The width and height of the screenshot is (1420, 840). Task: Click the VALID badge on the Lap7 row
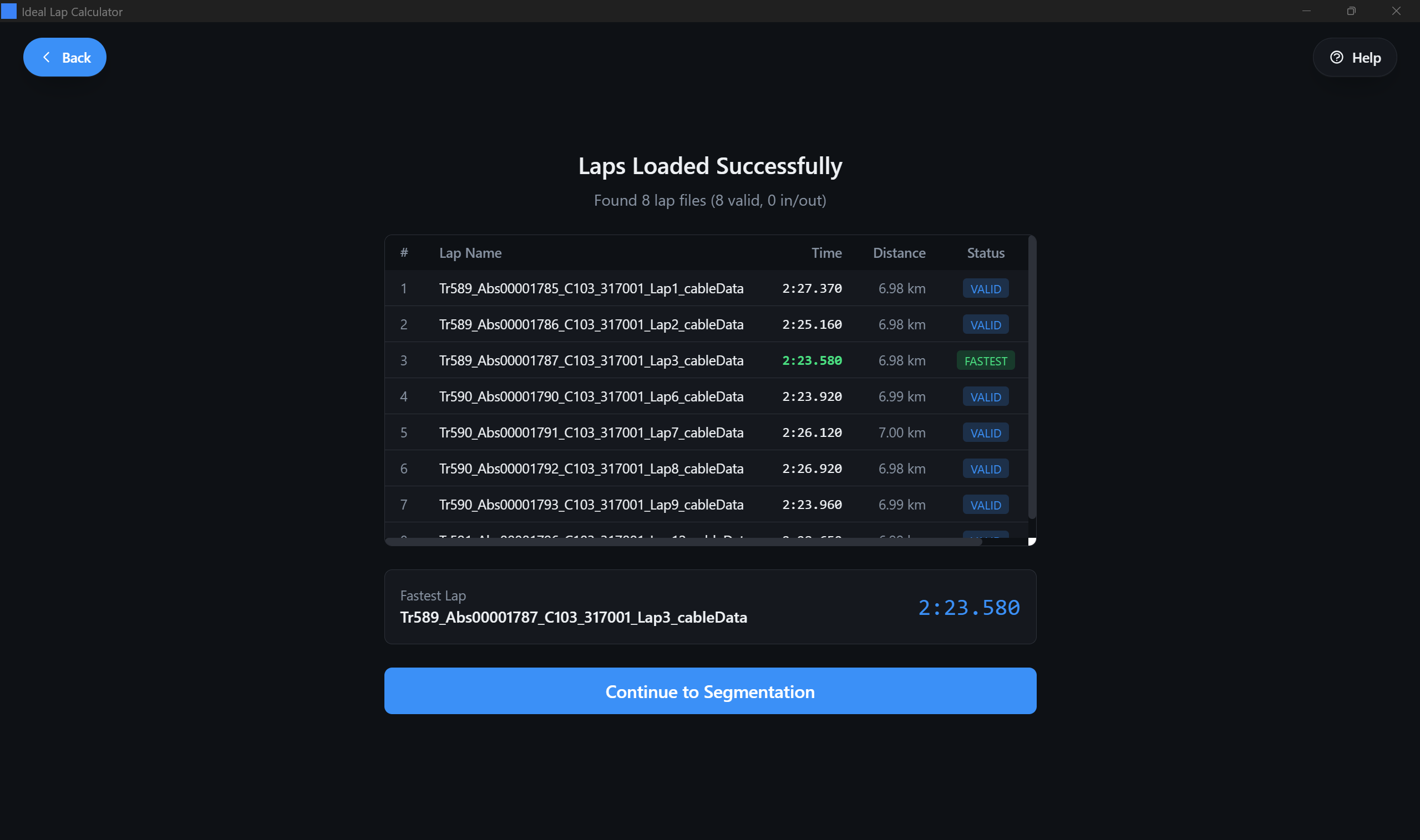pos(985,432)
